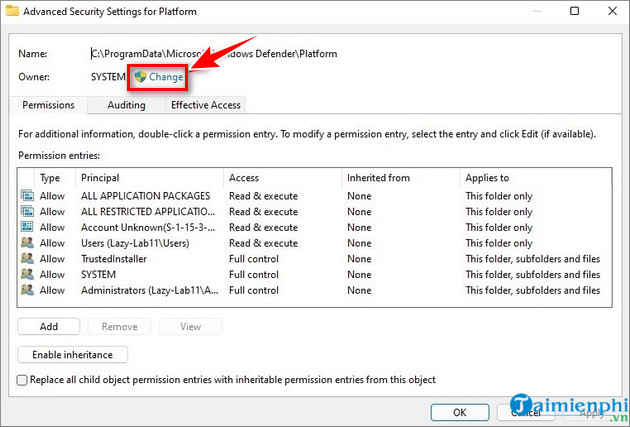Viewport: 630px width, 427px height.
Task: Select the ALL RESTRICTED APPLICATIO... principal
Action: (x=148, y=212)
